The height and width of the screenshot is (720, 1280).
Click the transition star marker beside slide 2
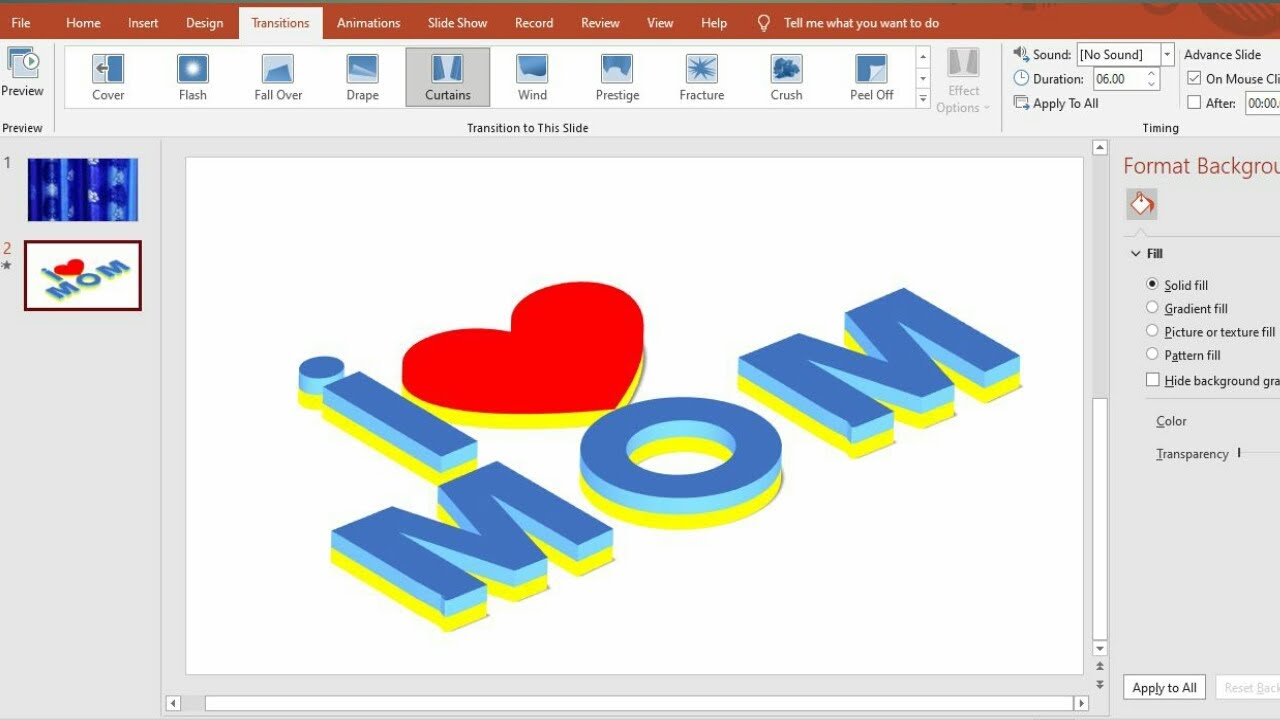click(x=7, y=266)
